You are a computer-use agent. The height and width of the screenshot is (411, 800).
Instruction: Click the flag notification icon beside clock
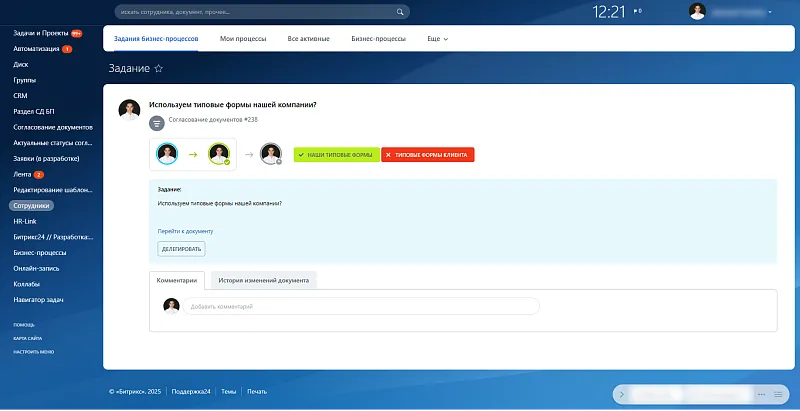coord(638,11)
